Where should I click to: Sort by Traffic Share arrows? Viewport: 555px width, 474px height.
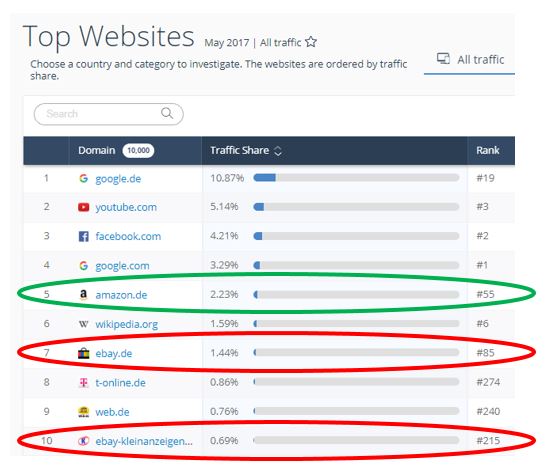pyautogui.click(x=278, y=151)
